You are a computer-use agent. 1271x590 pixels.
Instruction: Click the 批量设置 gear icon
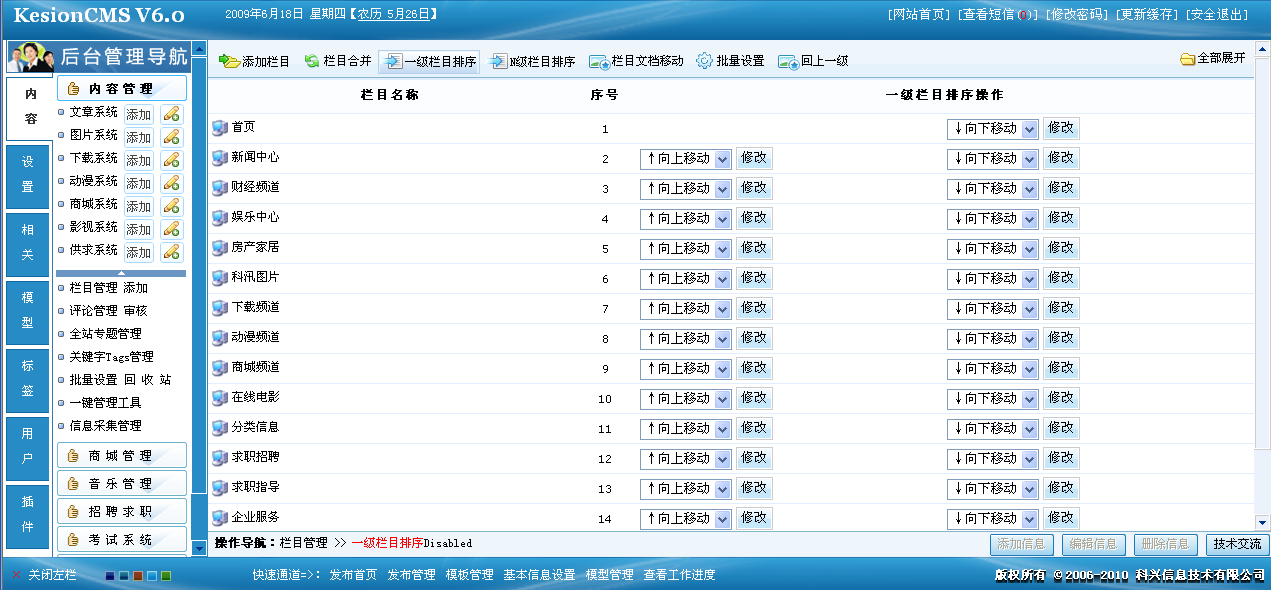point(704,60)
